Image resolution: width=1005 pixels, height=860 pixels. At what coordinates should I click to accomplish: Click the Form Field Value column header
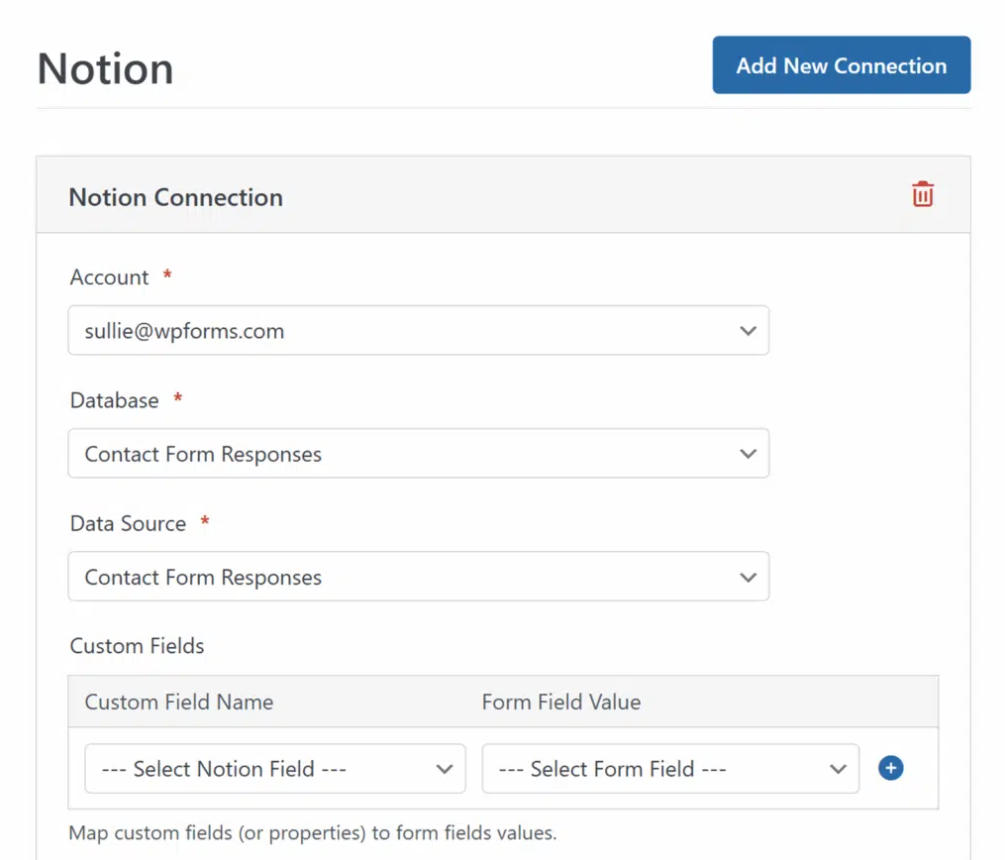pos(561,702)
